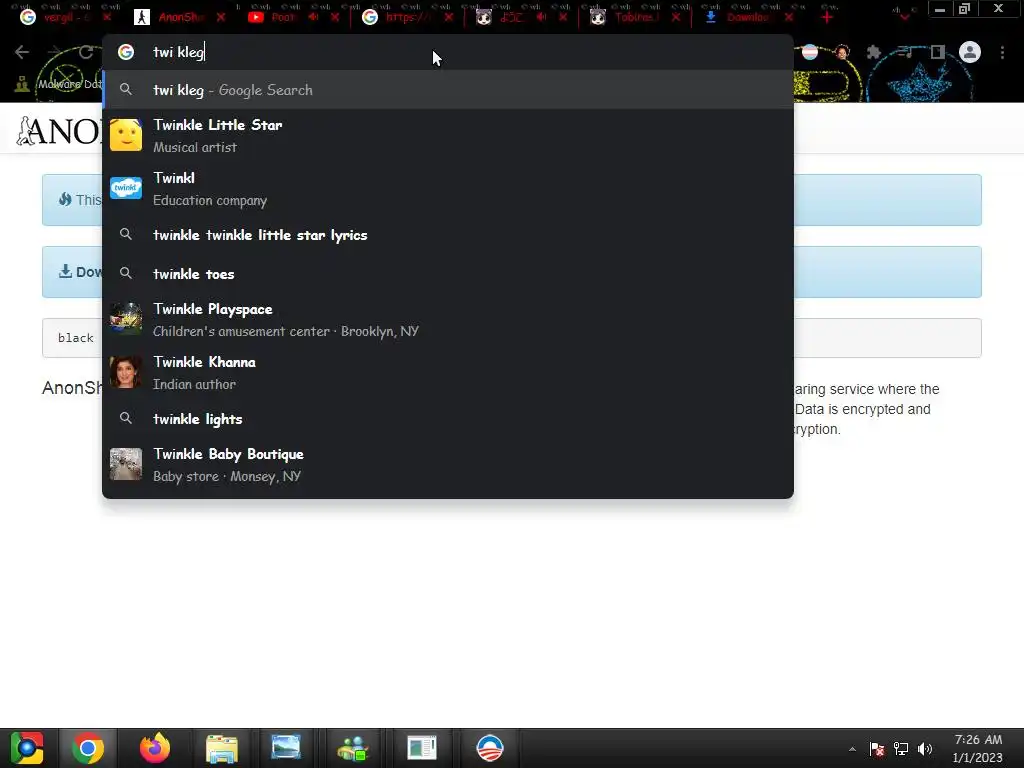1024x768 pixels.
Task: Click the transgender flag extension icon
Action: pyautogui.click(x=810, y=52)
